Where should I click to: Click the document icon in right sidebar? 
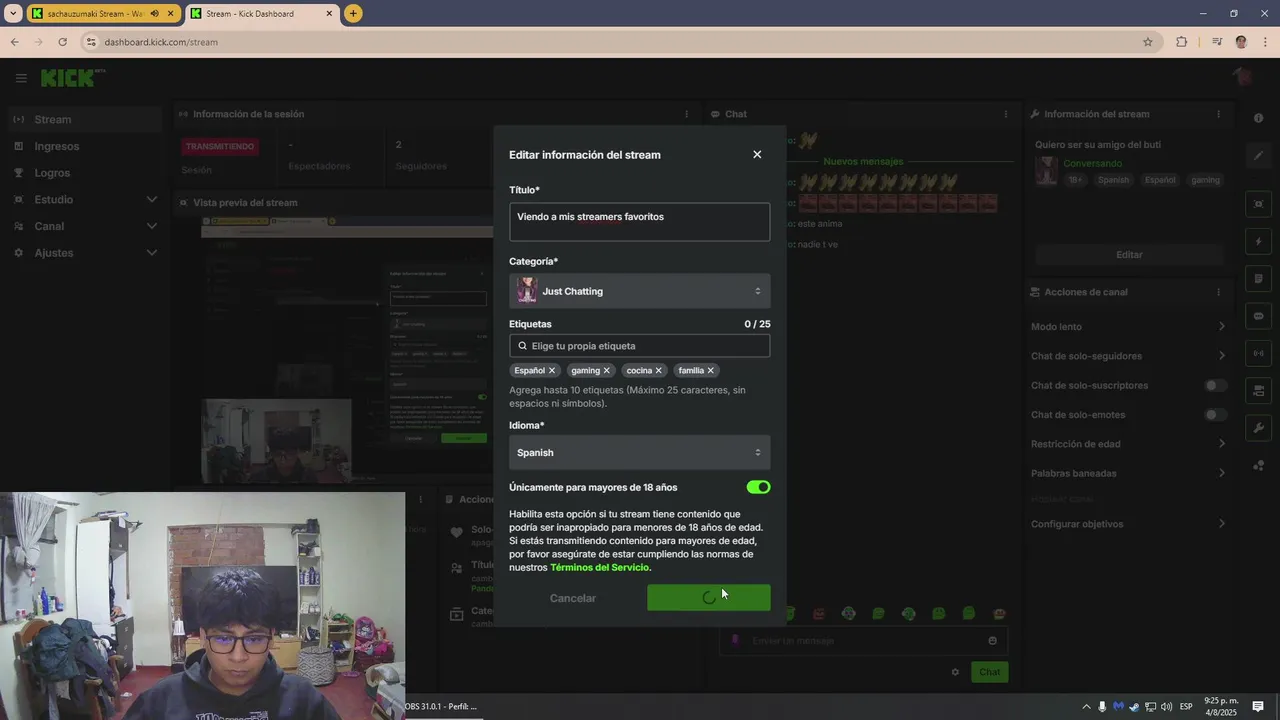click(1258, 278)
